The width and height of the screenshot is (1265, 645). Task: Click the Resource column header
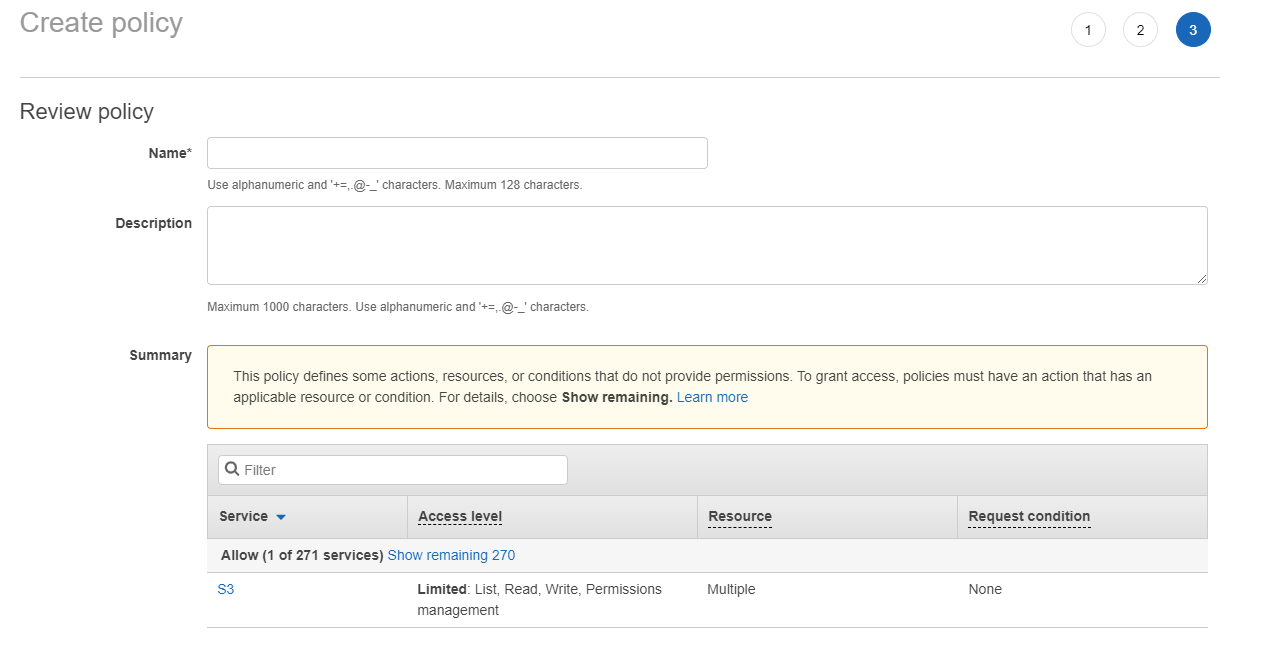point(740,517)
